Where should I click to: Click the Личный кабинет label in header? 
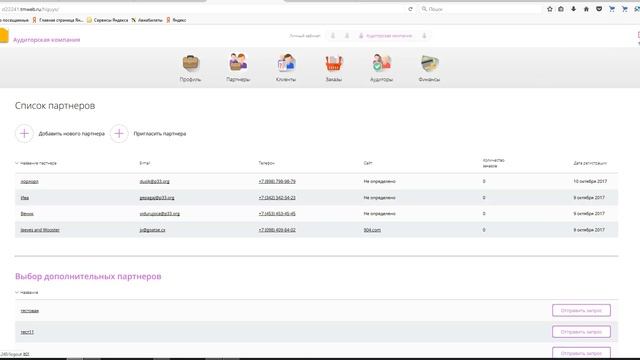coord(305,36)
